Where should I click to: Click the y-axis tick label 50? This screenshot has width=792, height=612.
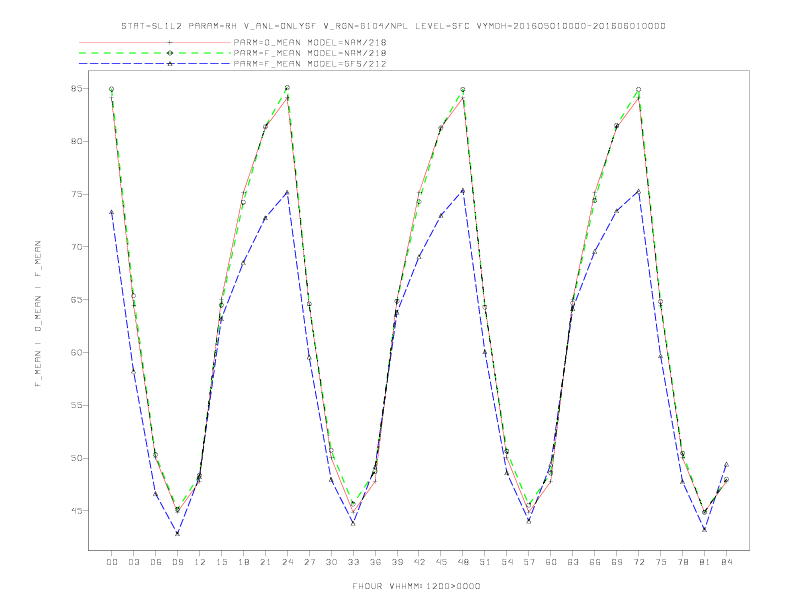tap(77, 458)
